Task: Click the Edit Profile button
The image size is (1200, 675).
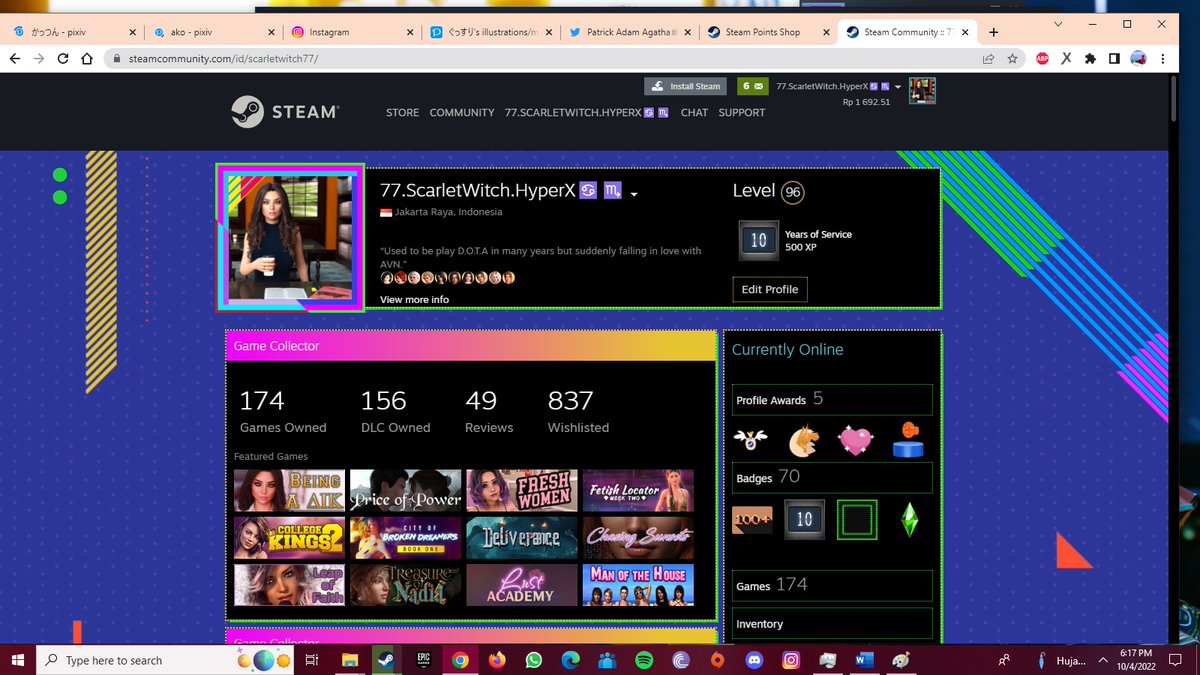Action: [770, 289]
